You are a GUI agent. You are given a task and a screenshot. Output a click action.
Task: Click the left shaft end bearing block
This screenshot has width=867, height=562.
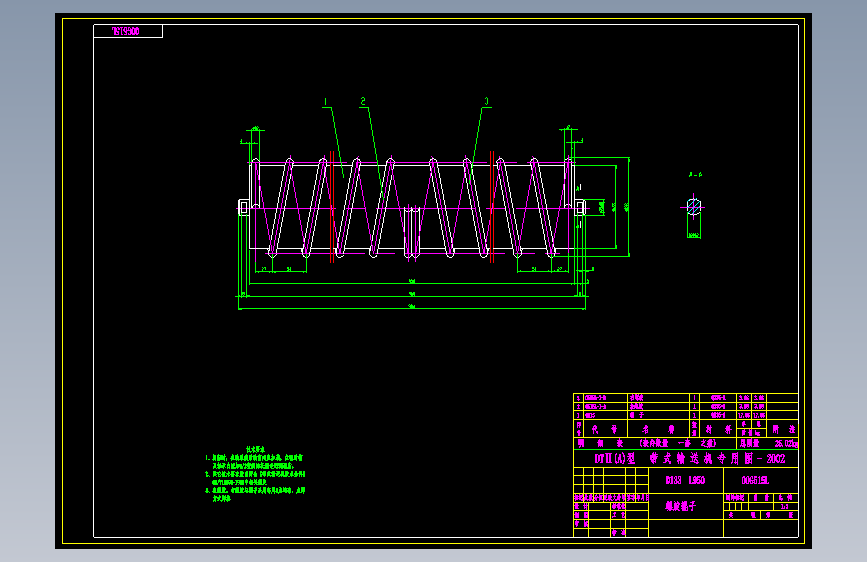coord(243,207)
